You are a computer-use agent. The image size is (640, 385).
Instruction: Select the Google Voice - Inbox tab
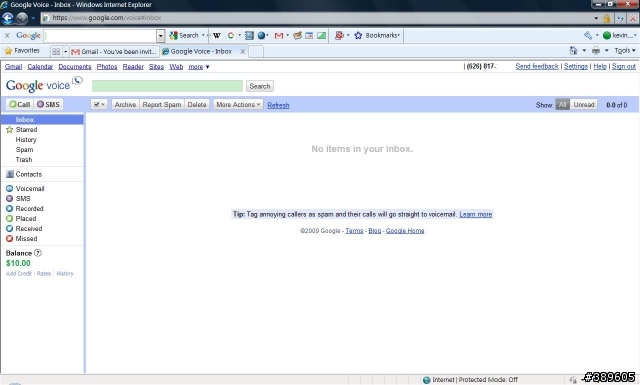(201, 51)
